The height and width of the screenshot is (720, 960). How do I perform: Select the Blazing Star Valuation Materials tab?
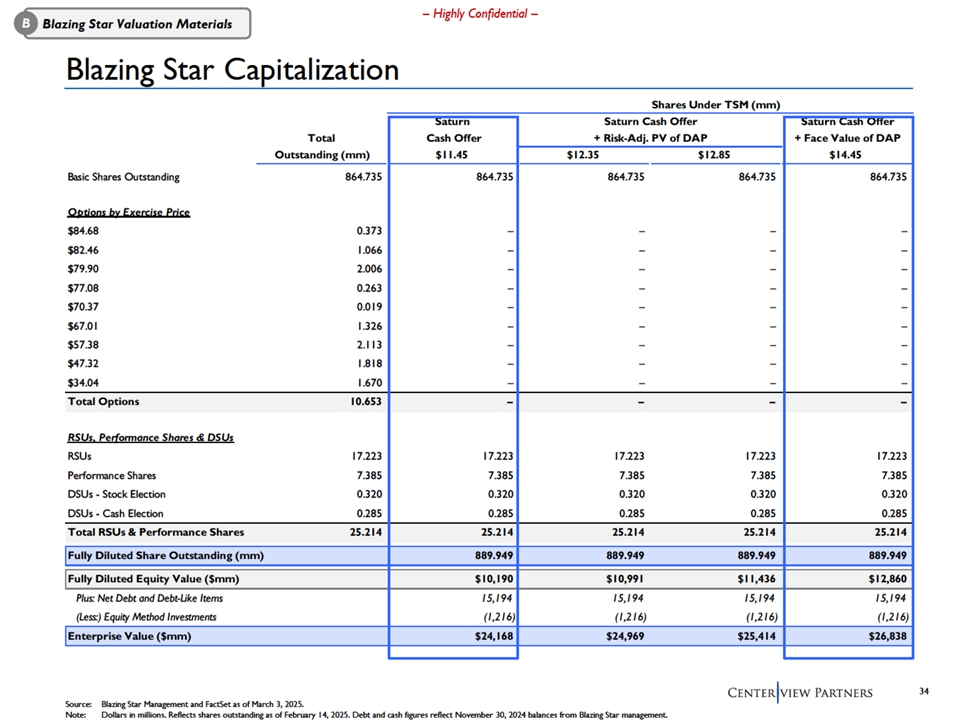[136, 23]
